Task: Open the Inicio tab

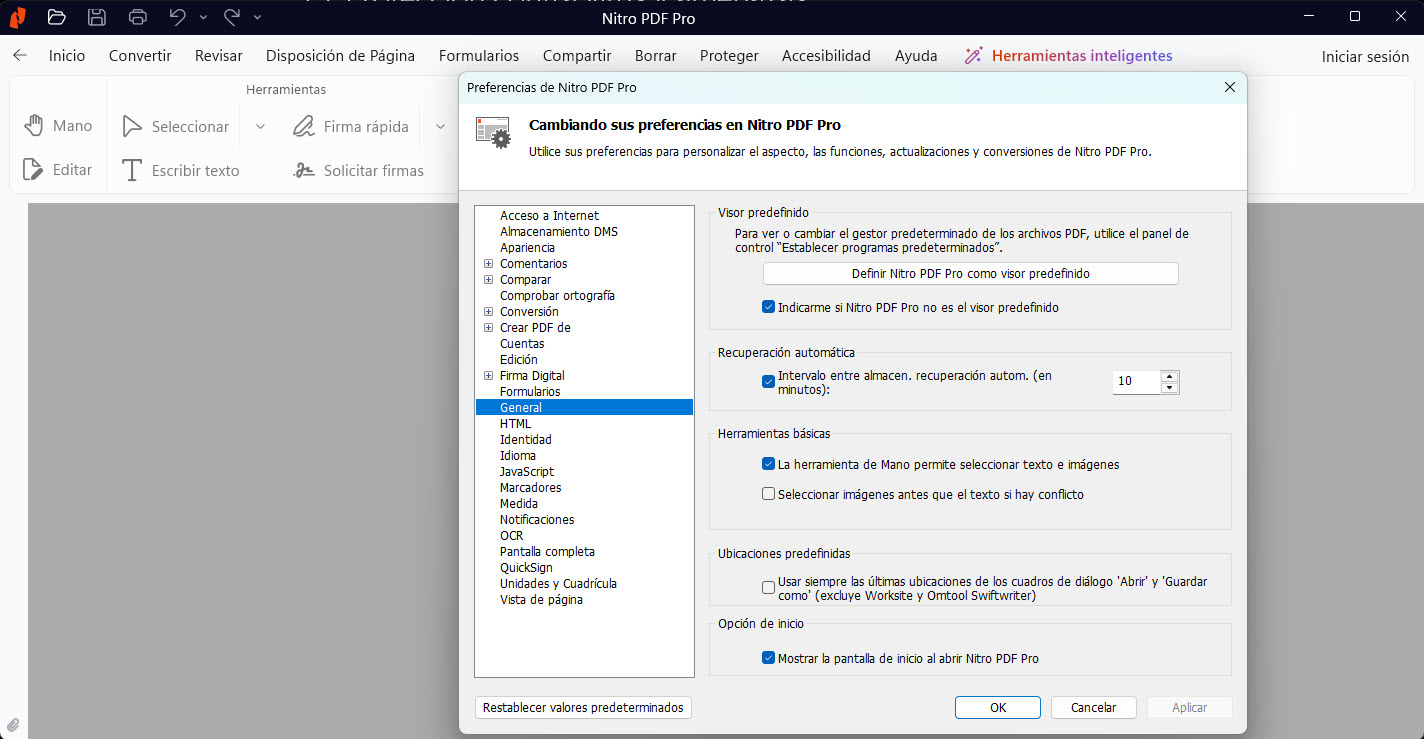Action: 67,56
